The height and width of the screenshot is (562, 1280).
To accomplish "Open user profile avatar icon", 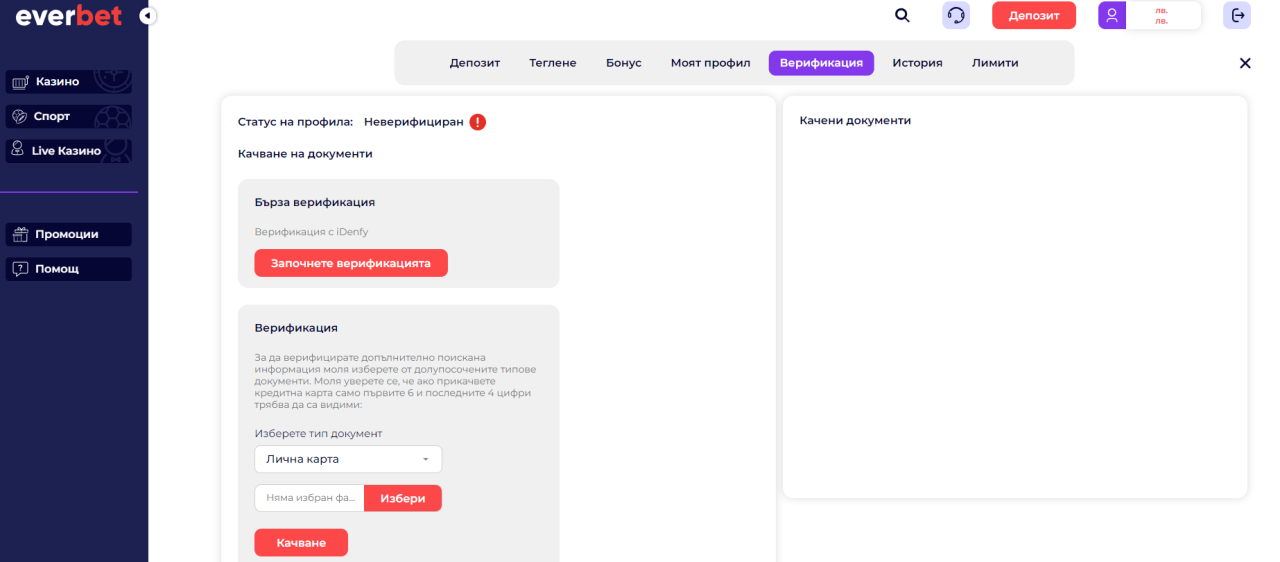I will 1112,15.
